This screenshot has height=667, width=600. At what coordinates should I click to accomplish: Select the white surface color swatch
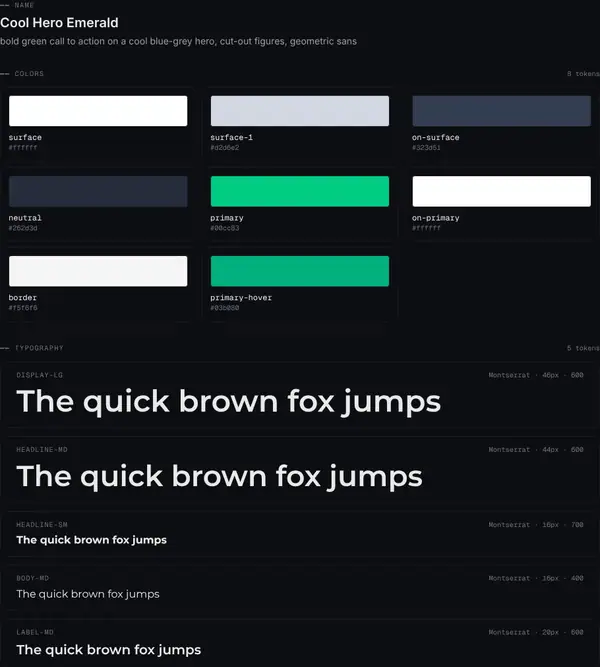[x=98, y=111]
